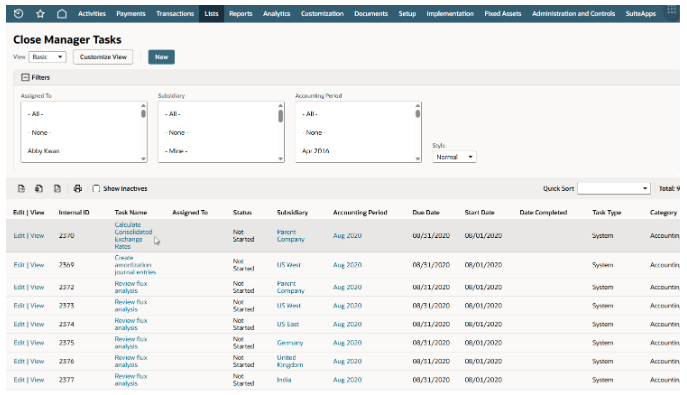687x395 pixels.
Task: Click the Due Date column header
Action: point(425,212)
